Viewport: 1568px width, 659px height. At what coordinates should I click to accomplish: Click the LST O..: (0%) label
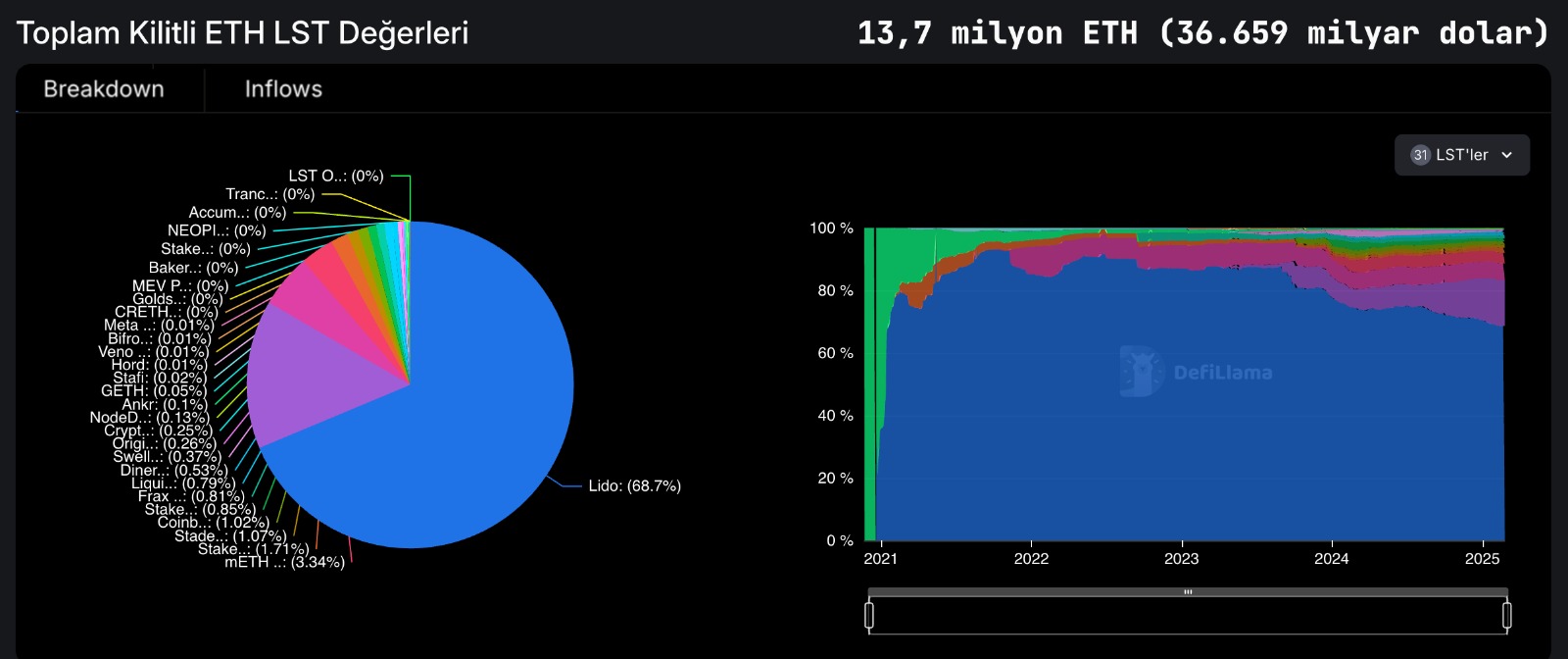(x=336, y=177)
